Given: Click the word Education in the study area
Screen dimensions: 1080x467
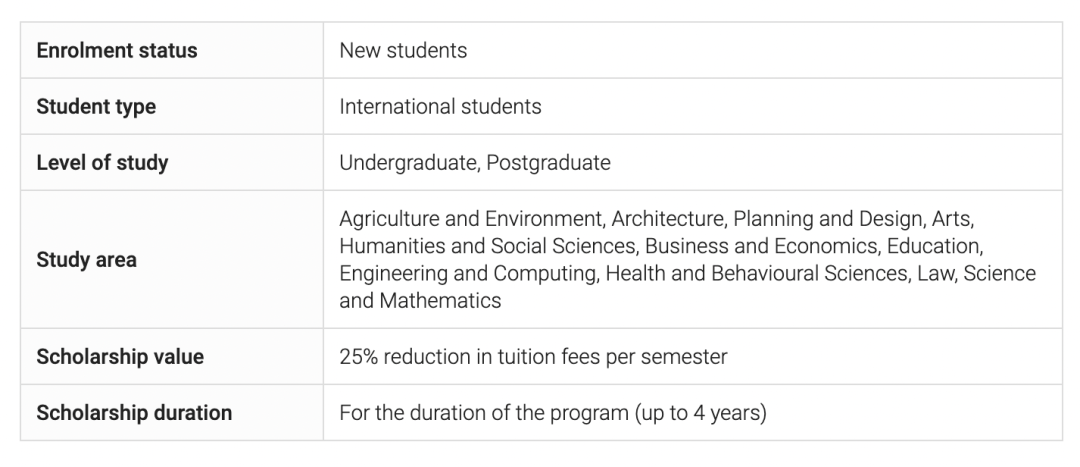Looking at the screenshot, I should 933,246.
